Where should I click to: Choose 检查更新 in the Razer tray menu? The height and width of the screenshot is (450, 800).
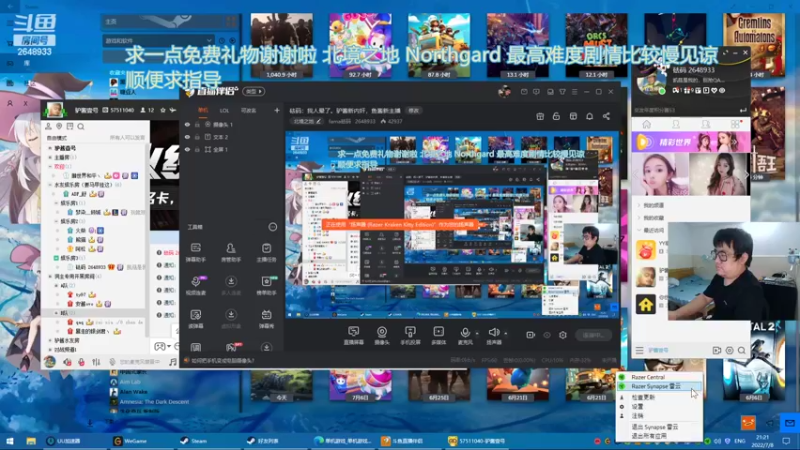(x=659, y=397)
